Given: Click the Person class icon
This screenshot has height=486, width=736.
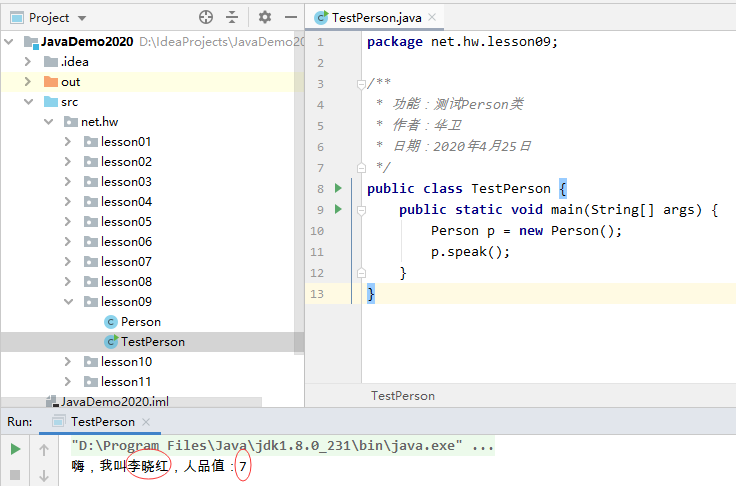Looking at the screenshot, I should pyautogui.click(x=111, y=322).
